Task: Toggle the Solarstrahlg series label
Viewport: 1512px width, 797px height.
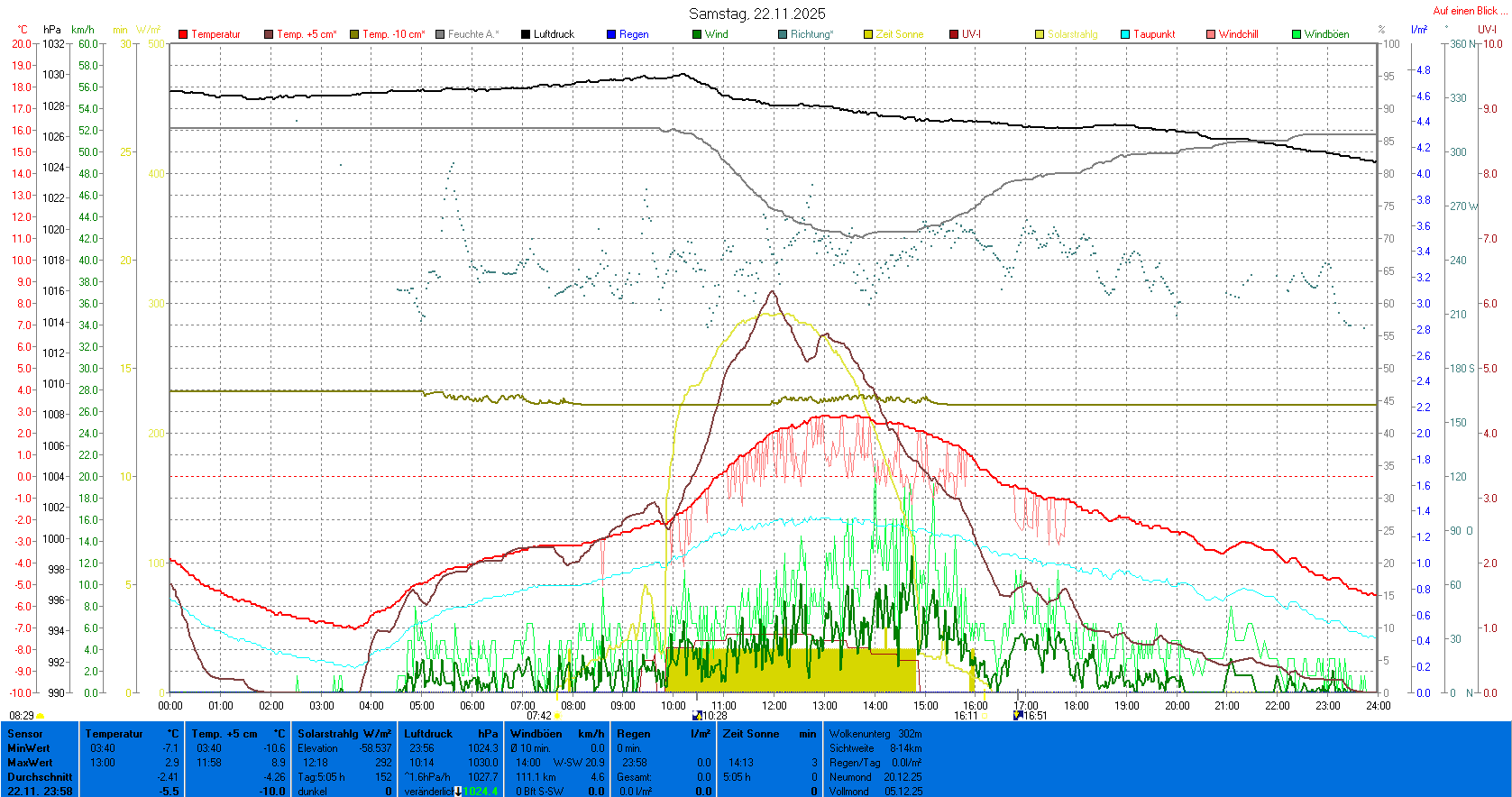Action: [x=1072, y=34]
